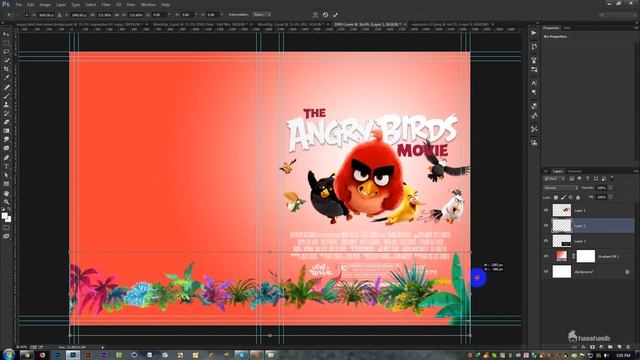640x360 pixels.
Task: Toggle lock transparent pixels
Action: tap(556, 198)
